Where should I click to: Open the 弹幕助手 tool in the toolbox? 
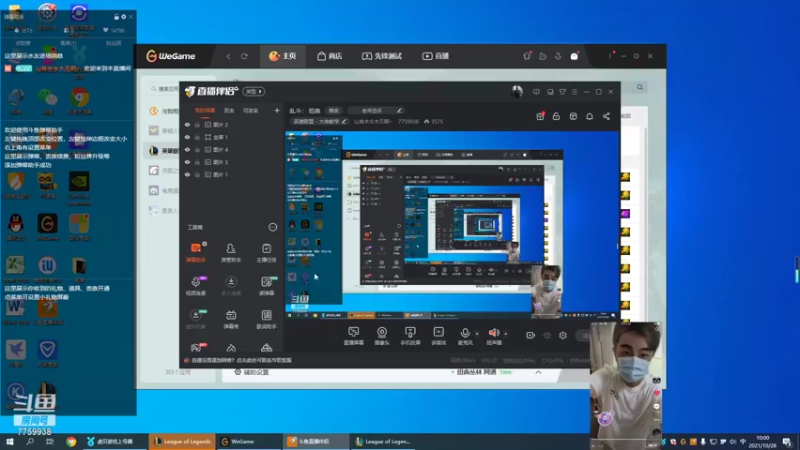(x=196, y=252)
